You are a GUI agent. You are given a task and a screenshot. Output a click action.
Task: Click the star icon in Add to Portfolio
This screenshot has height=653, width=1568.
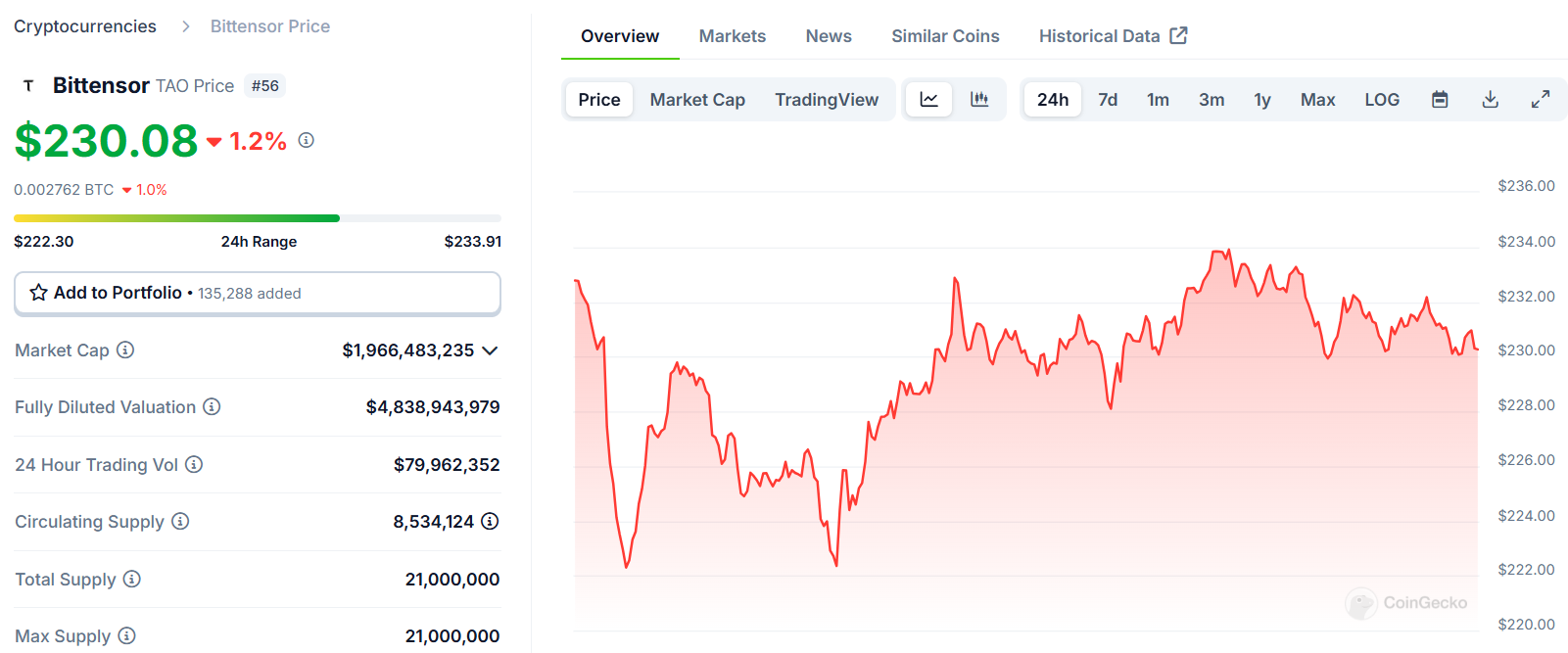pos(39,293)
